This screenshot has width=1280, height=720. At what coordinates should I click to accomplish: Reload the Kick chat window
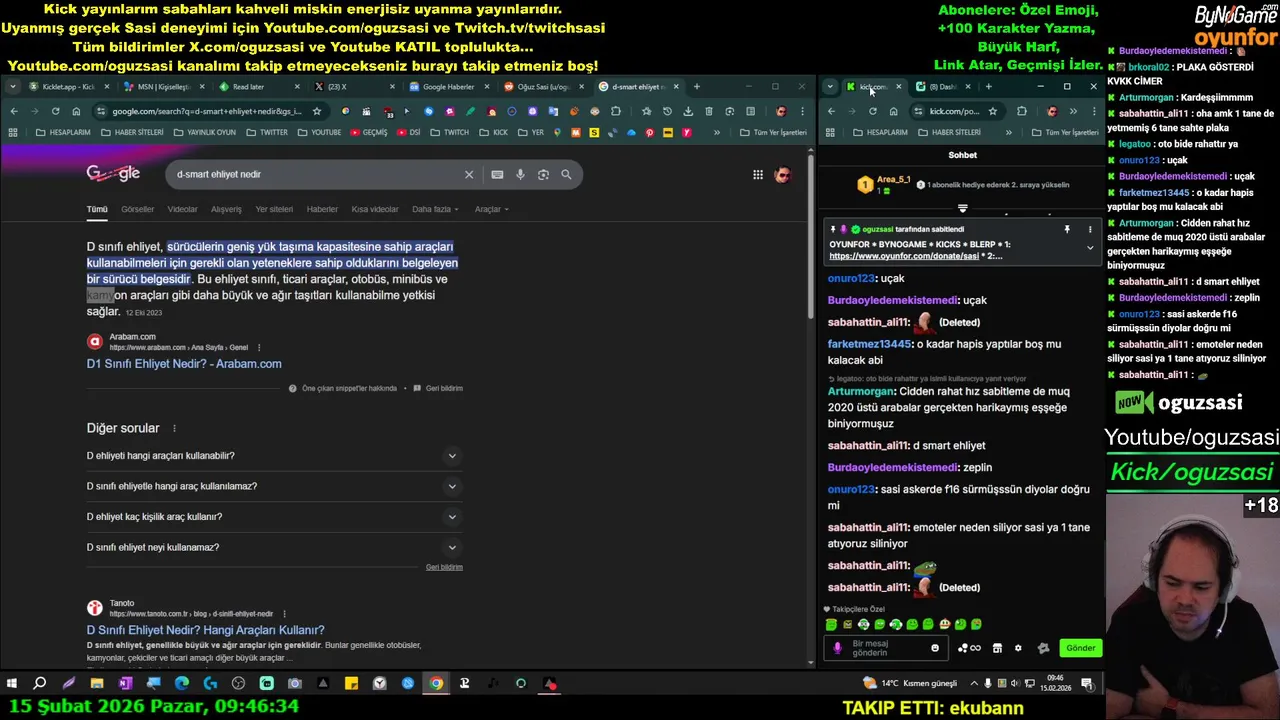pyautogui.click(x=873, y=111)
